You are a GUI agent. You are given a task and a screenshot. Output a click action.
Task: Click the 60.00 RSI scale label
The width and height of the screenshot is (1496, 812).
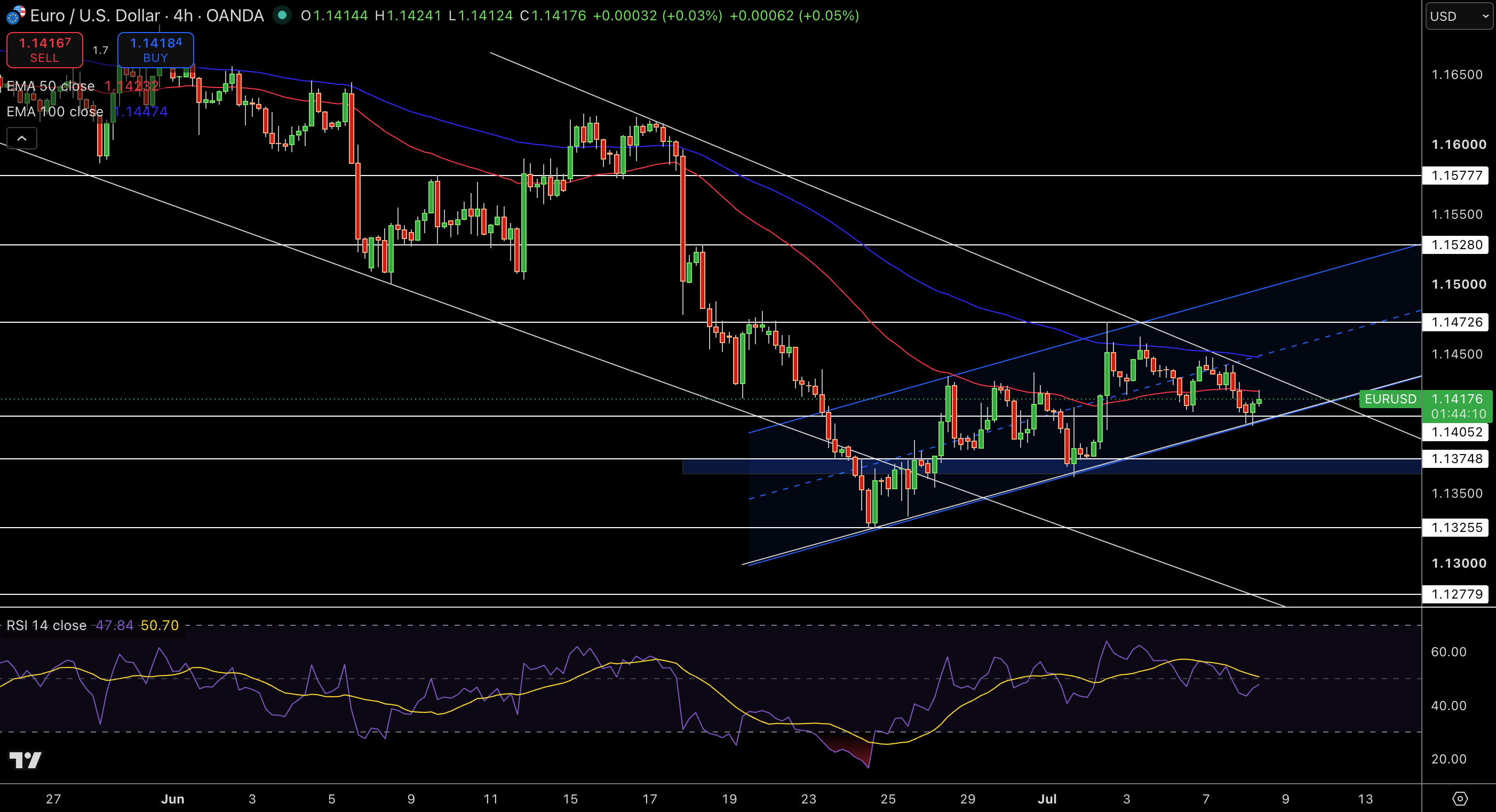(1449, 652)
